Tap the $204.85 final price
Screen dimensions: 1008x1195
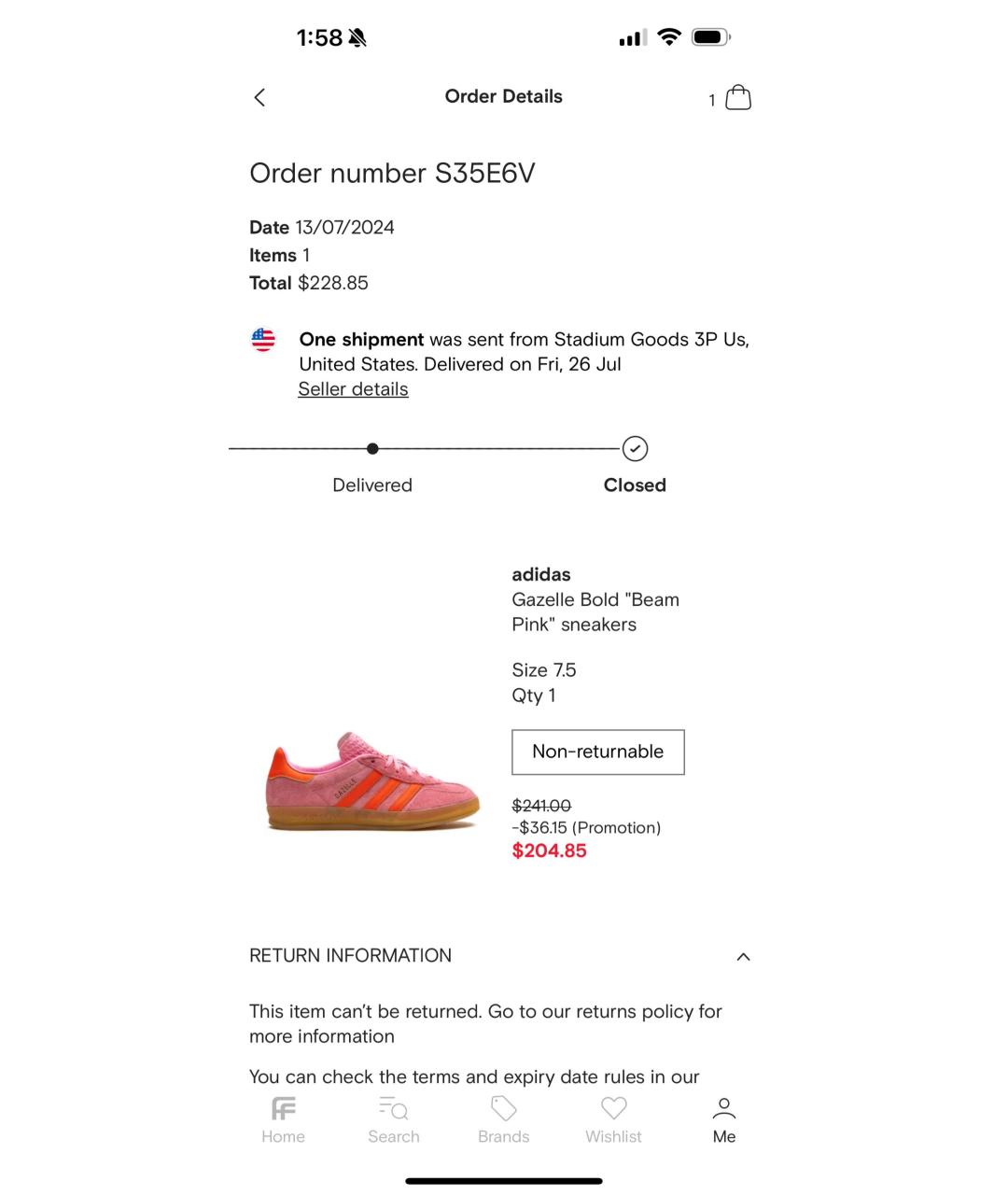pyautogui.click(x=549, y=851)
